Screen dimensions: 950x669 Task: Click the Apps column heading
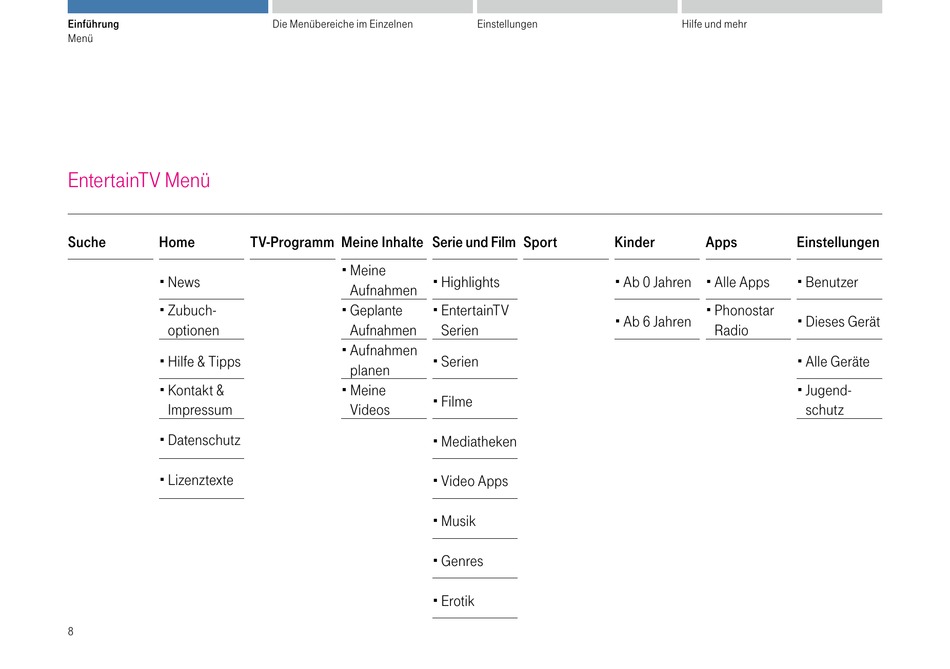click(x=721, y=242)
